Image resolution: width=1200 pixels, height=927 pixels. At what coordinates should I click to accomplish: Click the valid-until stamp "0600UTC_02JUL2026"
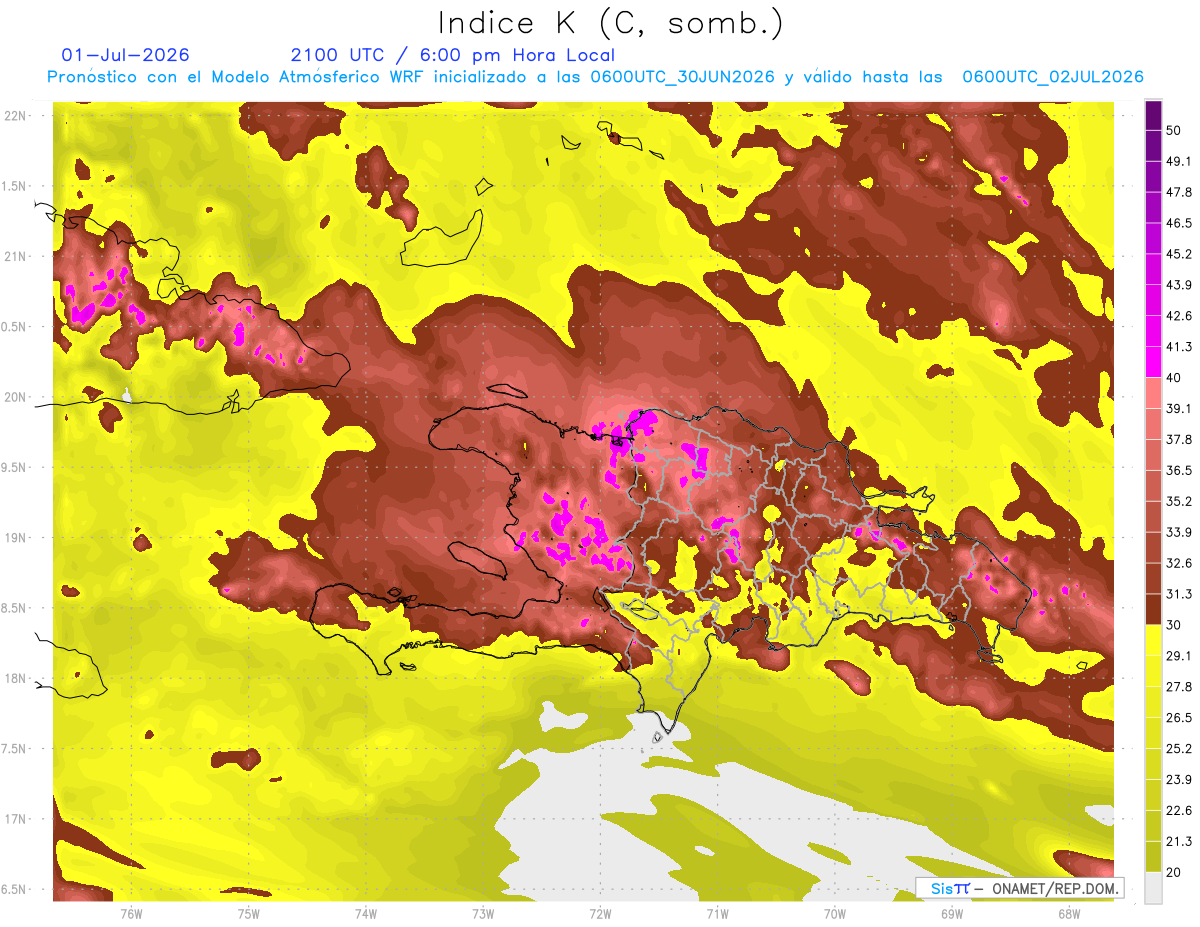[1052, 77]
